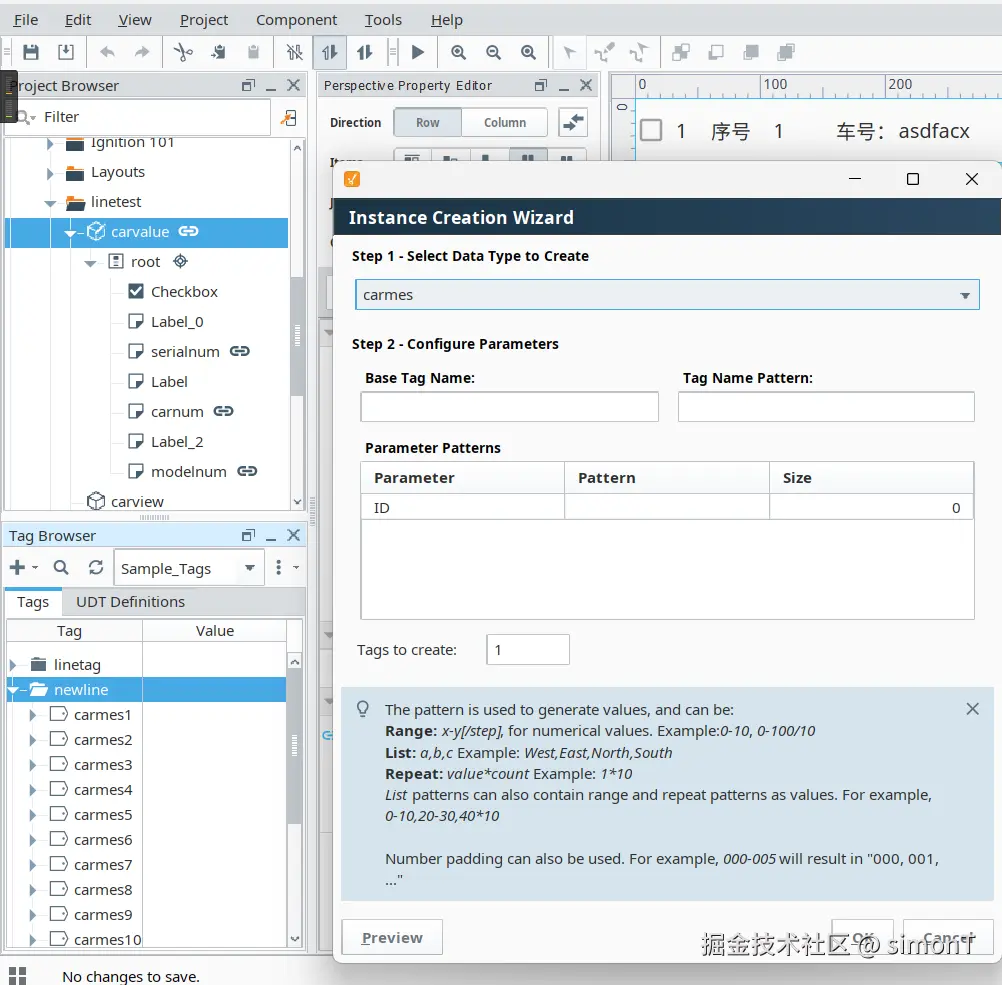The width and height of the screenshot is (1002, 985).
Task: Select the arrow selection tool
Action: point(569,52)
